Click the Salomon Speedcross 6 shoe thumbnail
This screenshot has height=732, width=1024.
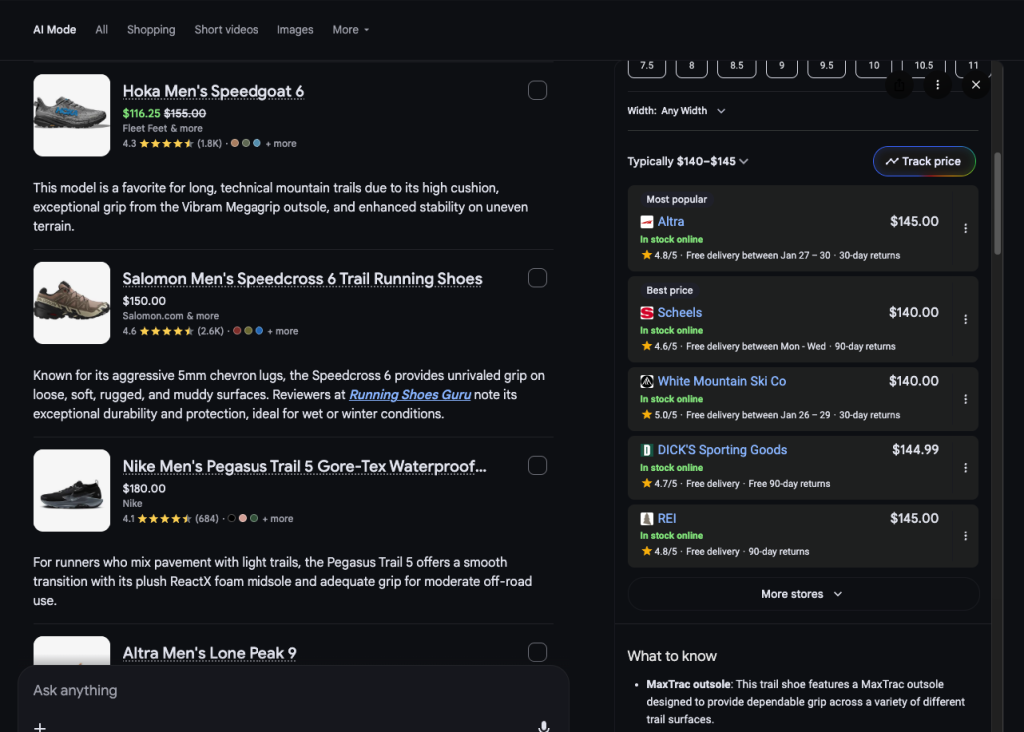point(72,303)
